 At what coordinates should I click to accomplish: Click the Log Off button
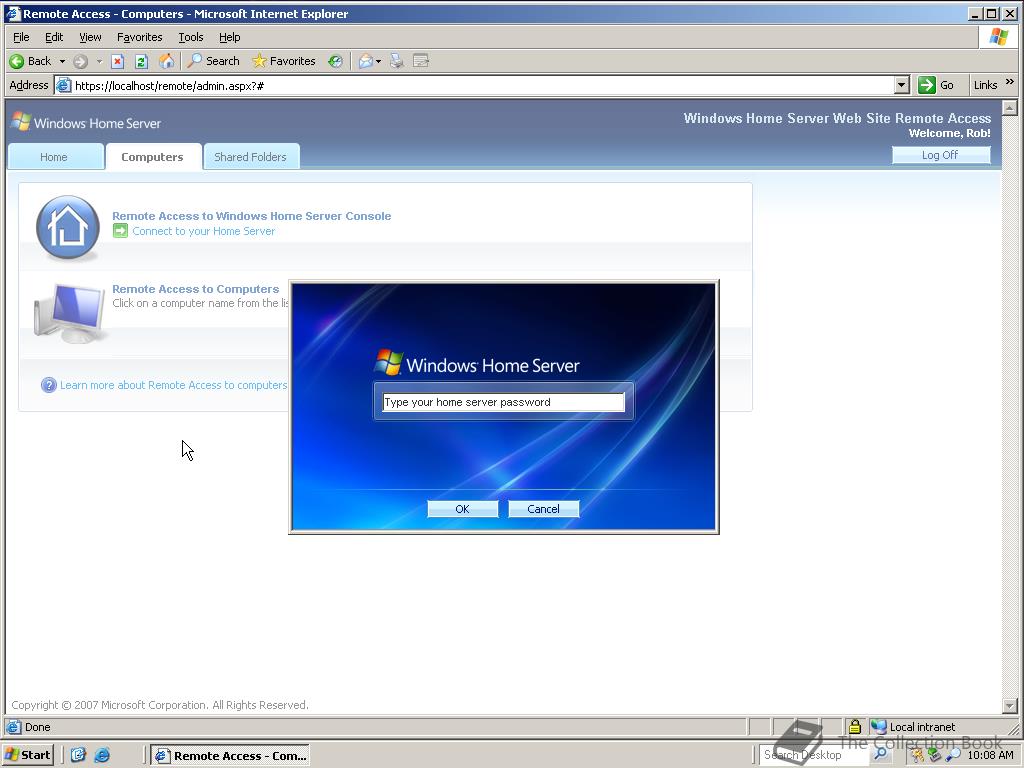click(x=940, y=155)
